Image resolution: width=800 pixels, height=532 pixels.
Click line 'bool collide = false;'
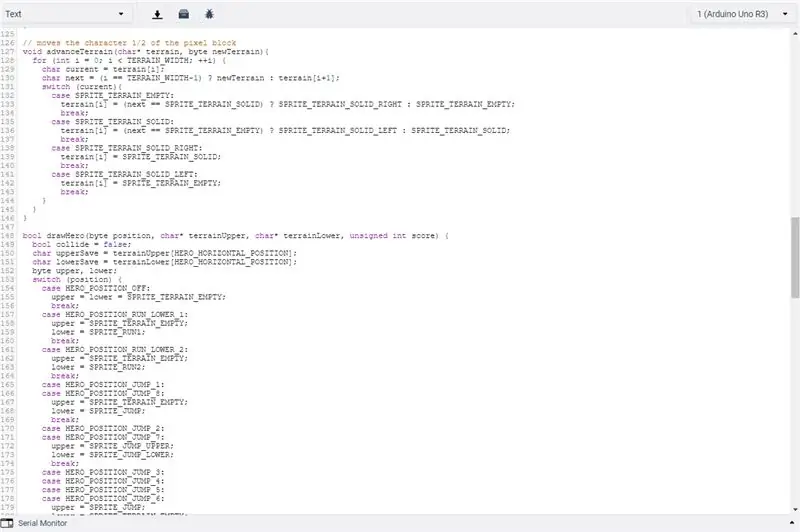[82, 244]
